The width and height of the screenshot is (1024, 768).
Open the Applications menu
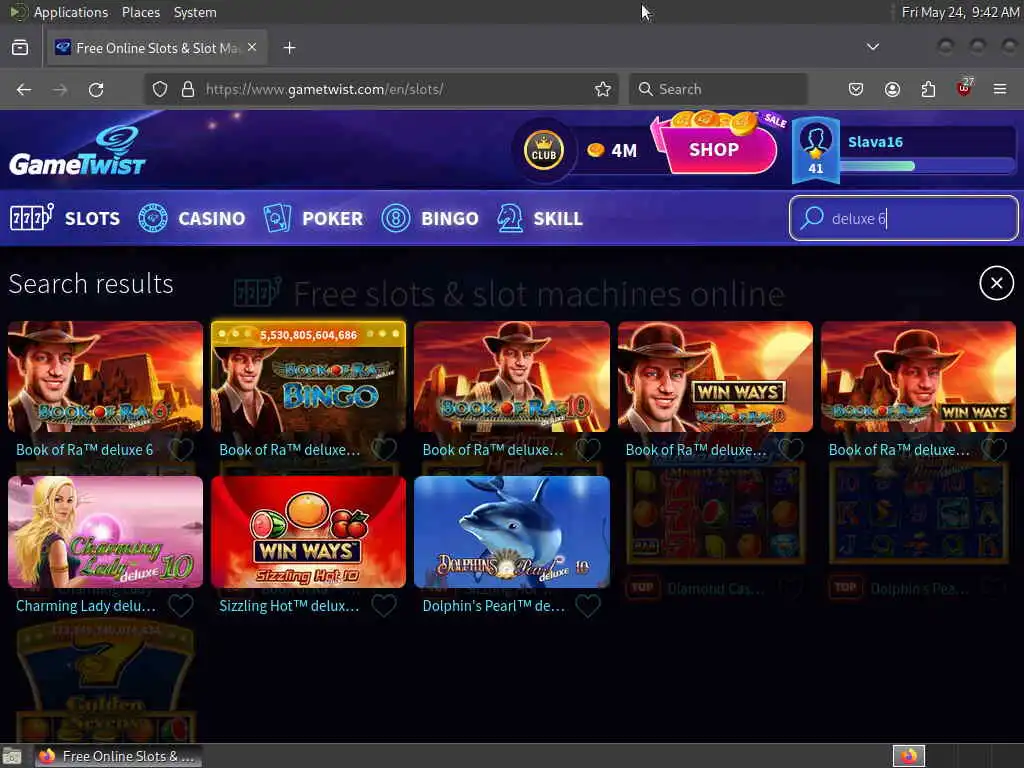71,12
